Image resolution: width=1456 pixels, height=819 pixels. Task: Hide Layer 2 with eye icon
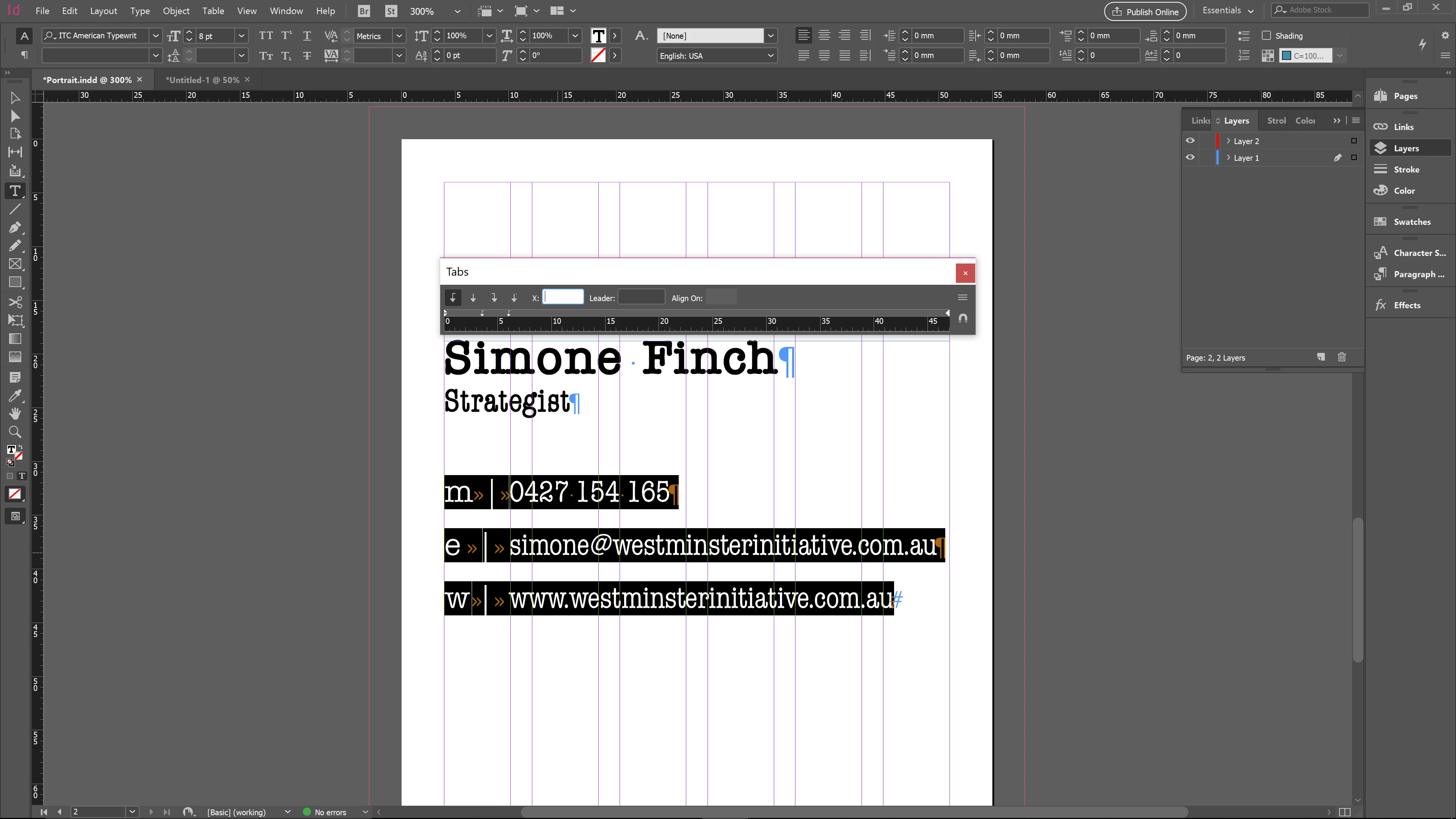point(1190,141)
